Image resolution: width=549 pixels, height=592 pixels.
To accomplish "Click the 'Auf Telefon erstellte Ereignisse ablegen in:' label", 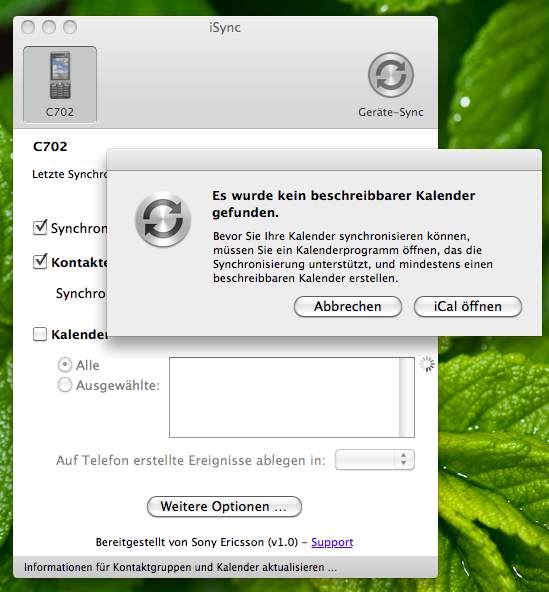I will (191, 460).
